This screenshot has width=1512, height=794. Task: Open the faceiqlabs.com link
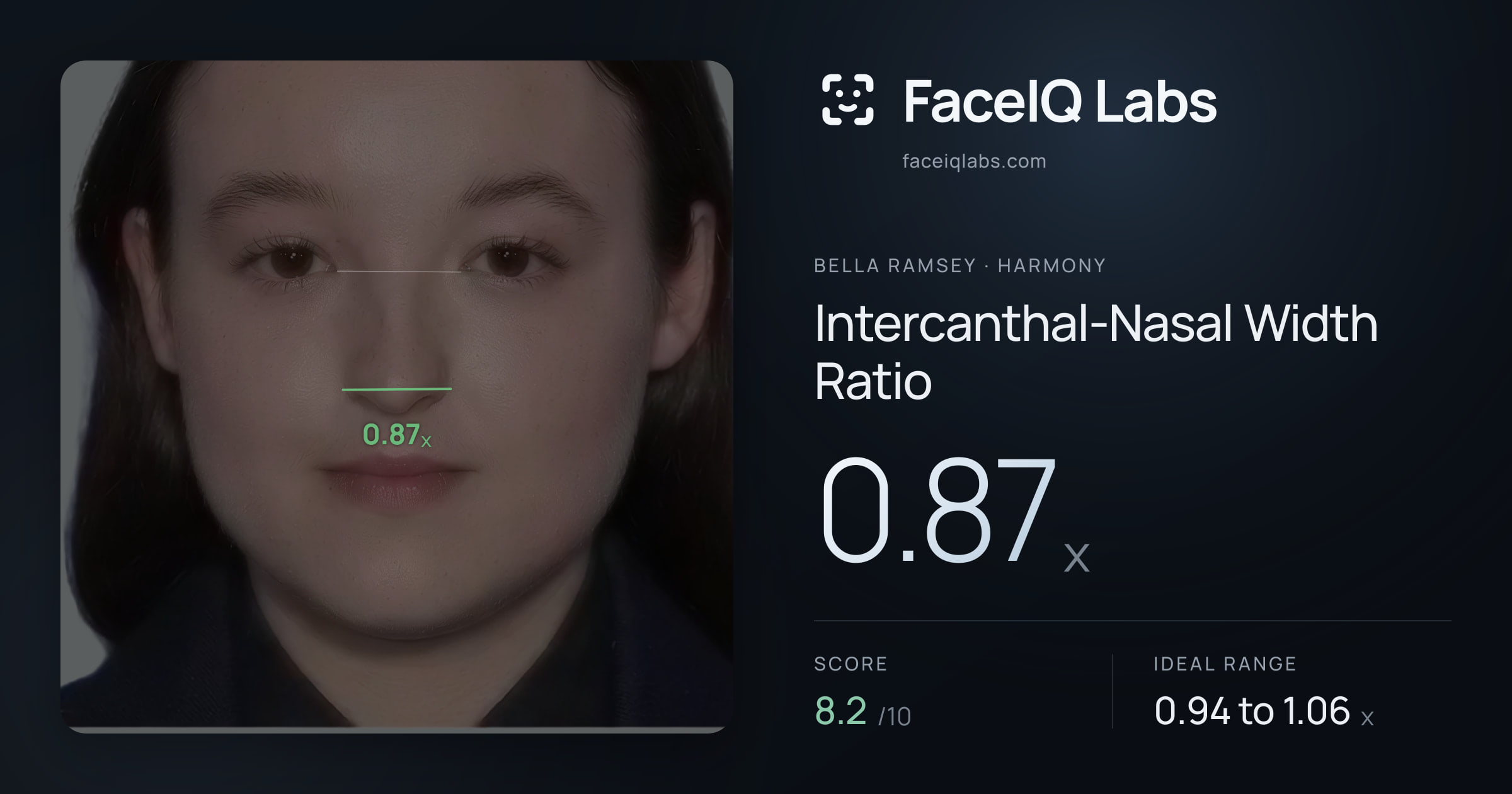974,161
